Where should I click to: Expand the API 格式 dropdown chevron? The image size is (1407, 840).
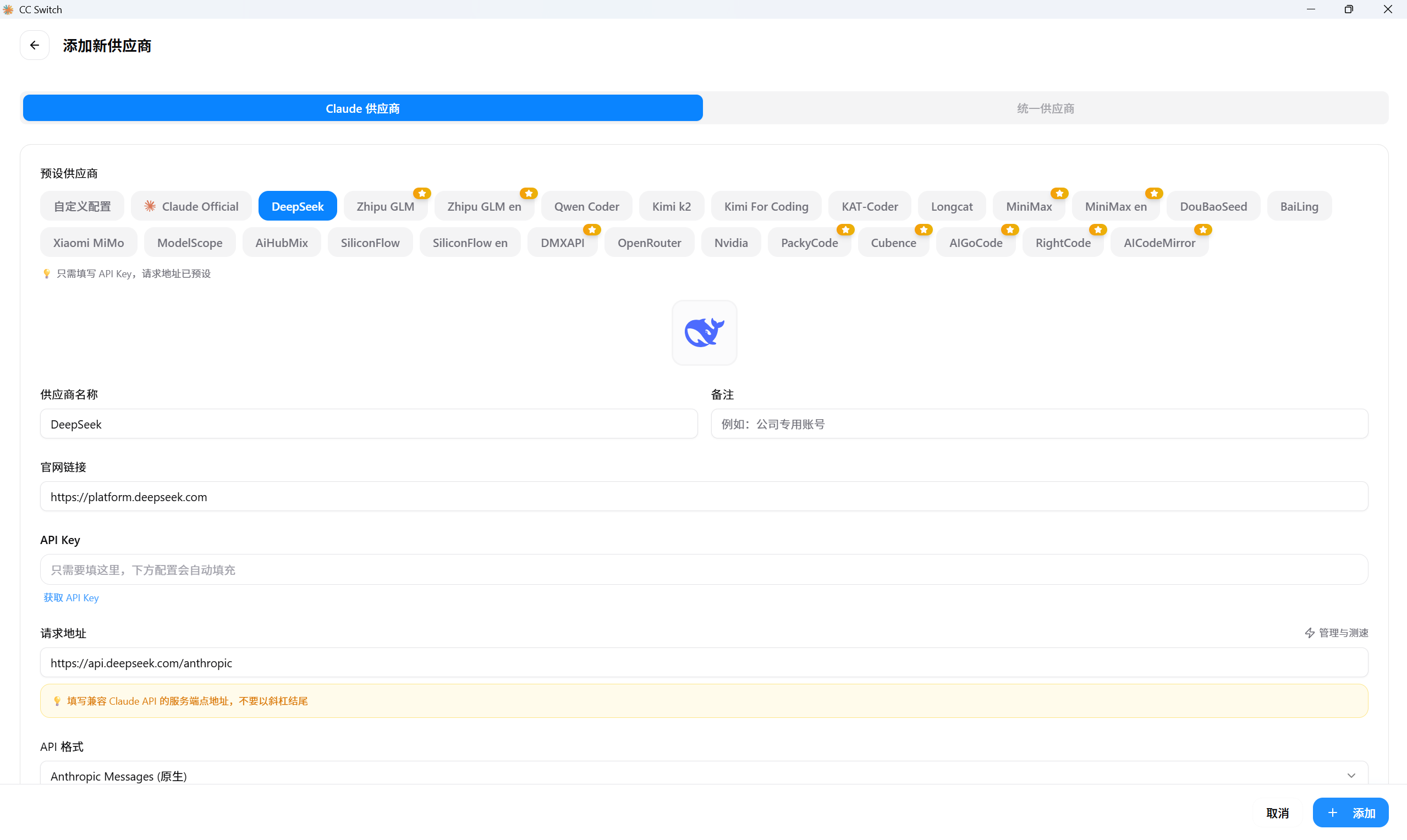point(1351,776)
